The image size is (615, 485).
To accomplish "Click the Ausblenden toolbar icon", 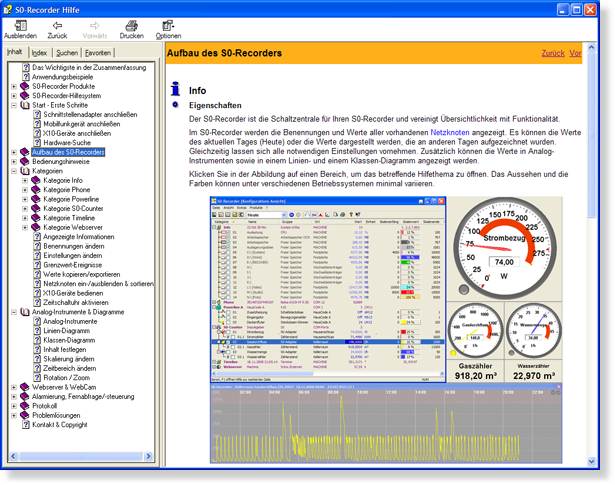I will tap(20, 25).
